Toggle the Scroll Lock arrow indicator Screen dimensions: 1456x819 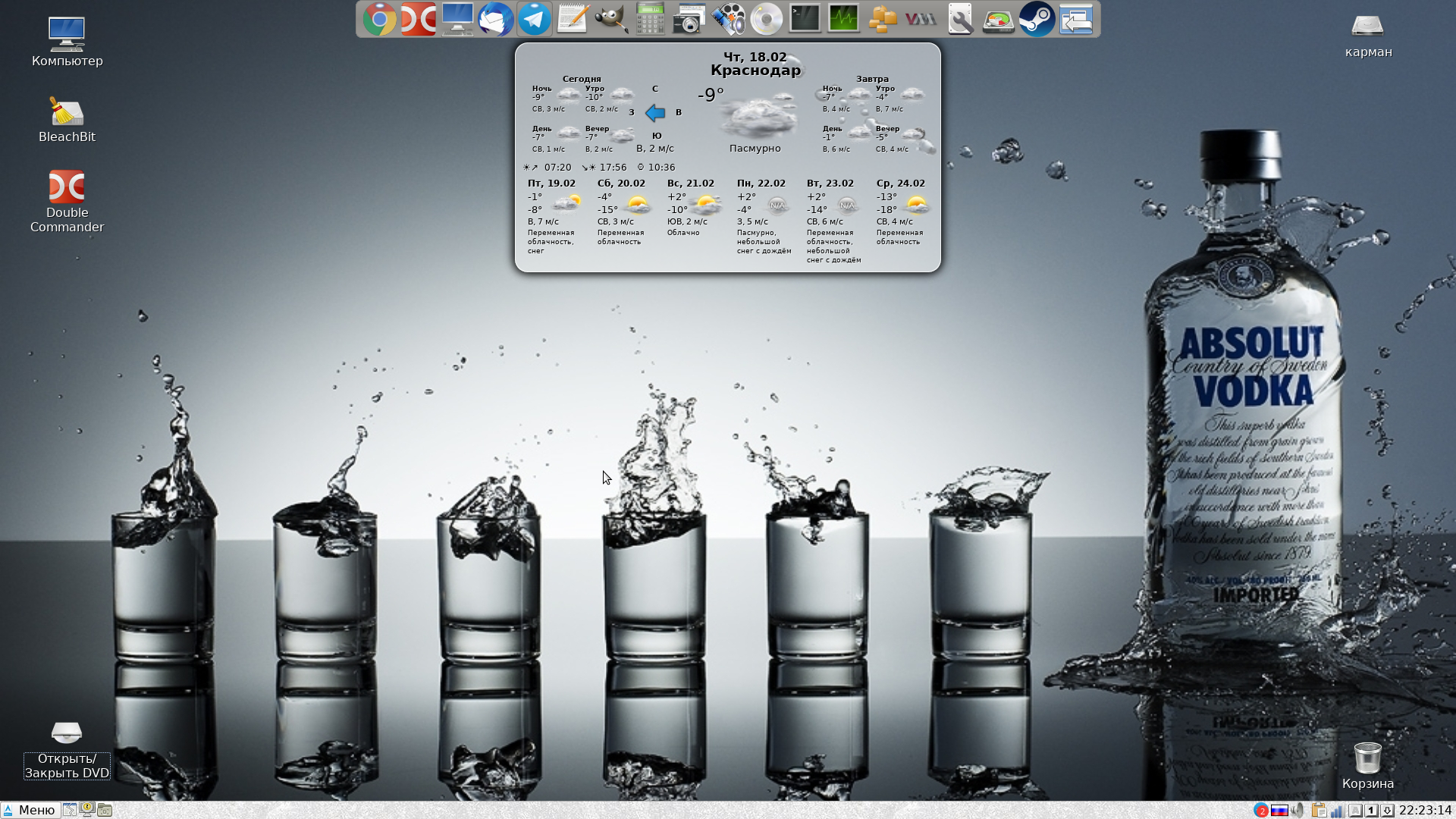(x=1387, y=811)
